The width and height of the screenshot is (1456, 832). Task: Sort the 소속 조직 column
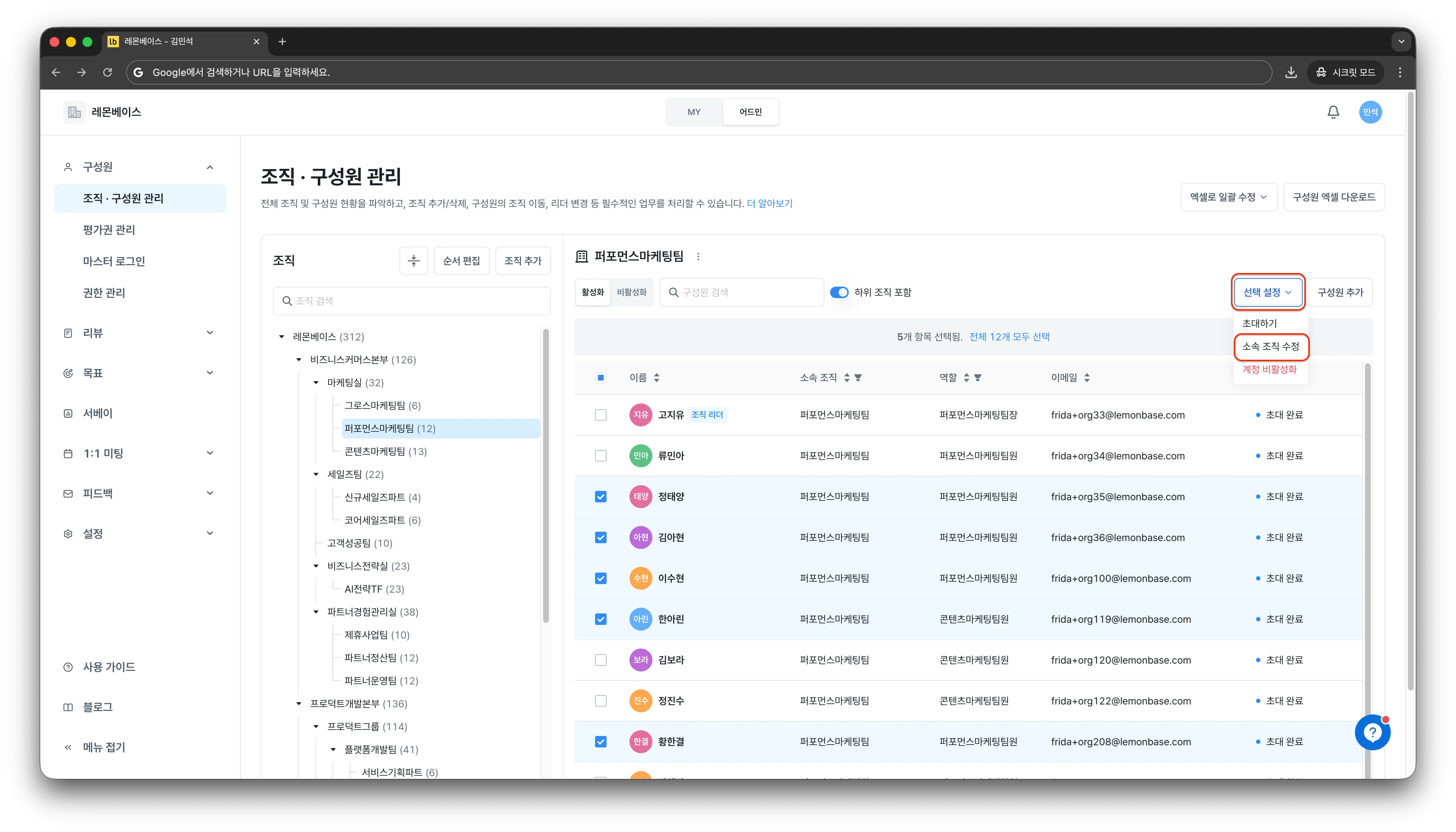(847, 378)
